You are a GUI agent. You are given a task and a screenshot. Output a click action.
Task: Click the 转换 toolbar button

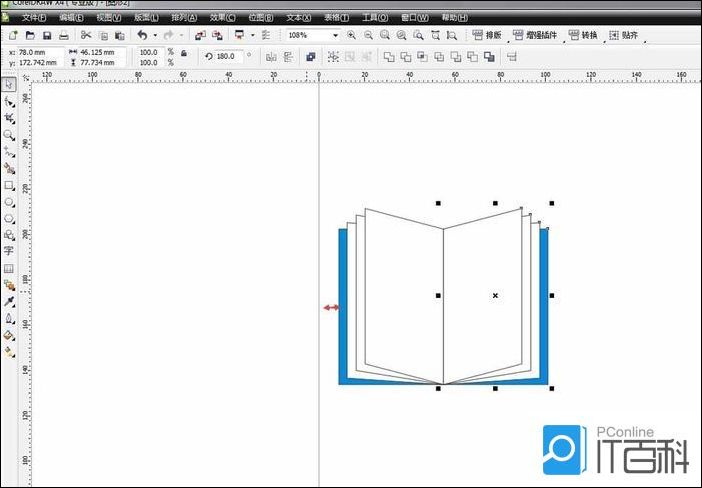coord(583,35)
